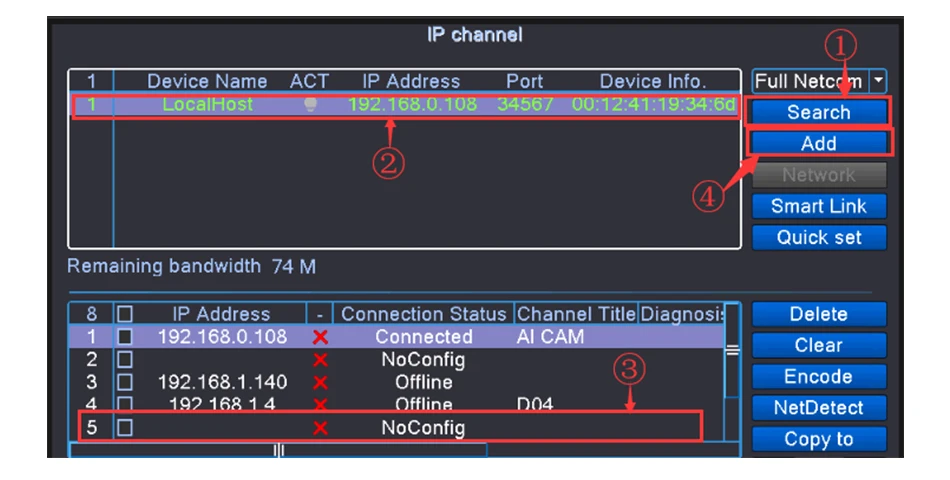Click red X icon on channel 3 row
The height and width of the screenshot is (480, 950).
[x=320, y=382]
